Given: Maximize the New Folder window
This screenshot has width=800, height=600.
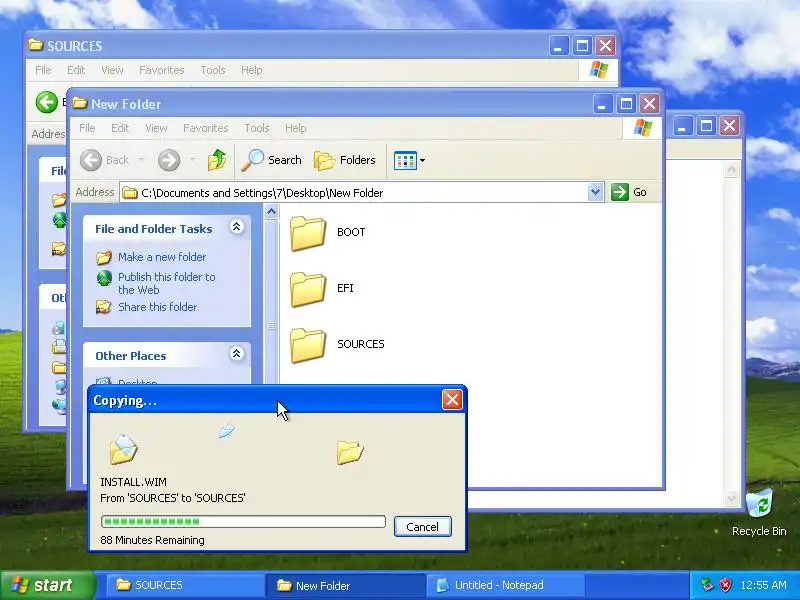Looking at the screenshot, I should [626, 104].
